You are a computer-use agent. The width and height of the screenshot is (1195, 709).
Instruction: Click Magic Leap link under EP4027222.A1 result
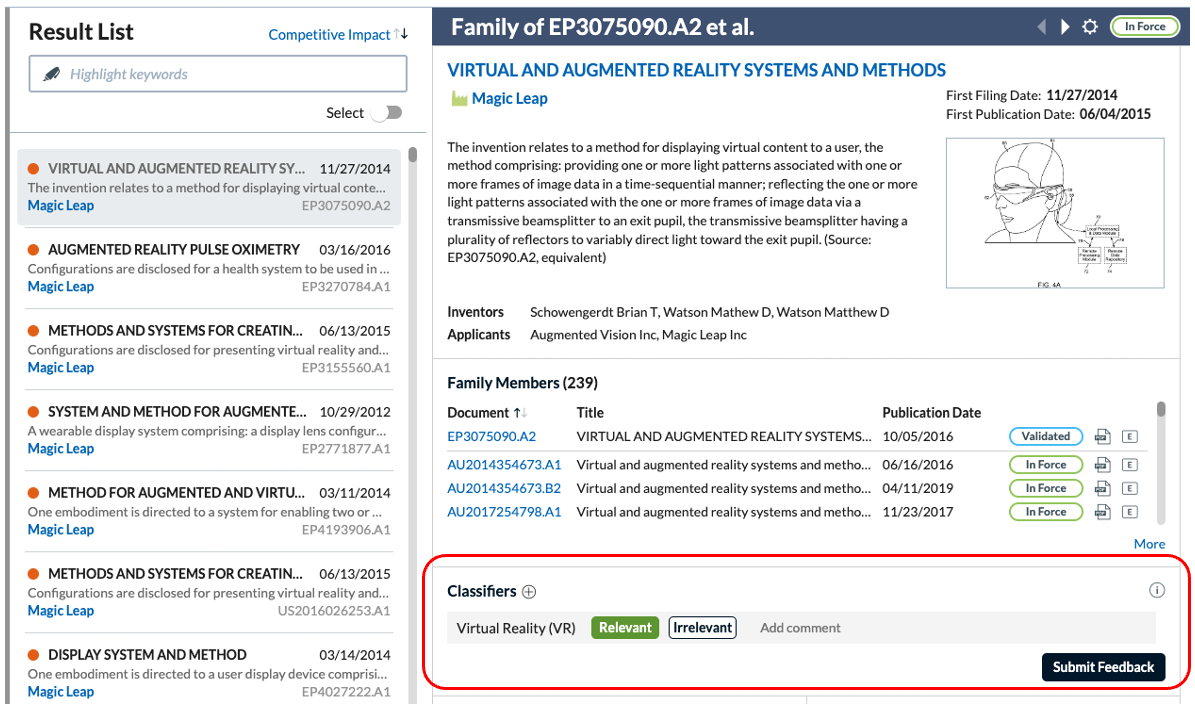click(x=61, y=692)
